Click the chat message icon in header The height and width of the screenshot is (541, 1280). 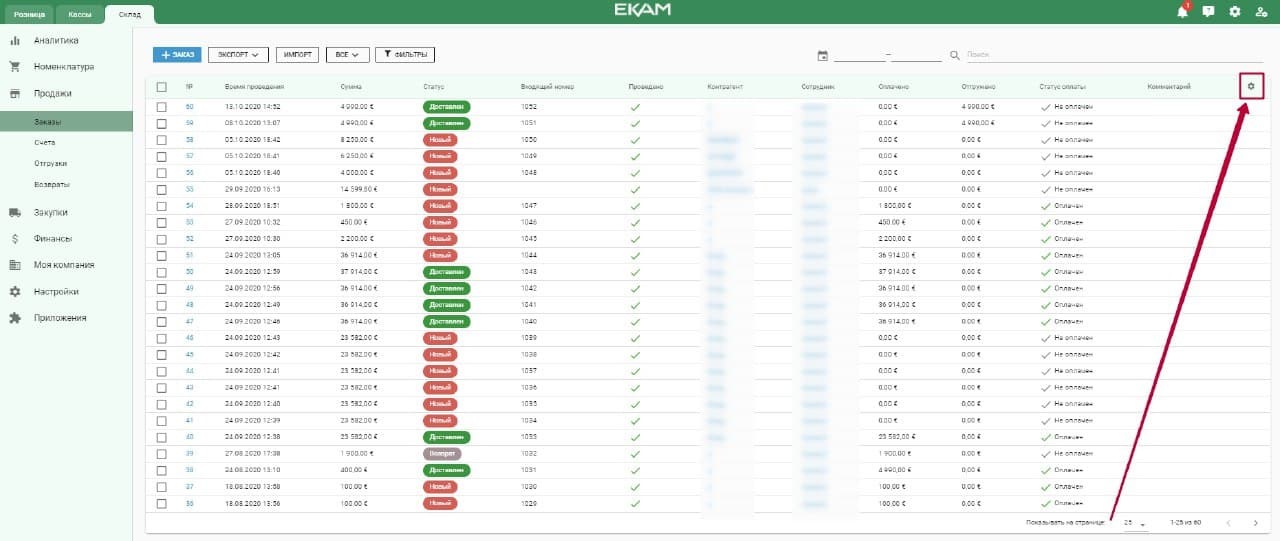coord(1208,12)
